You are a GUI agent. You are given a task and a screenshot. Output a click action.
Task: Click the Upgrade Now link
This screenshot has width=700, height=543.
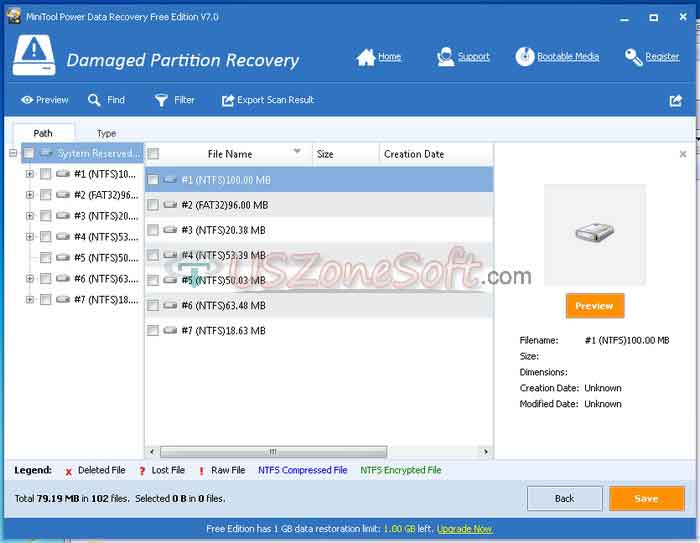click(x=464, y=529)
